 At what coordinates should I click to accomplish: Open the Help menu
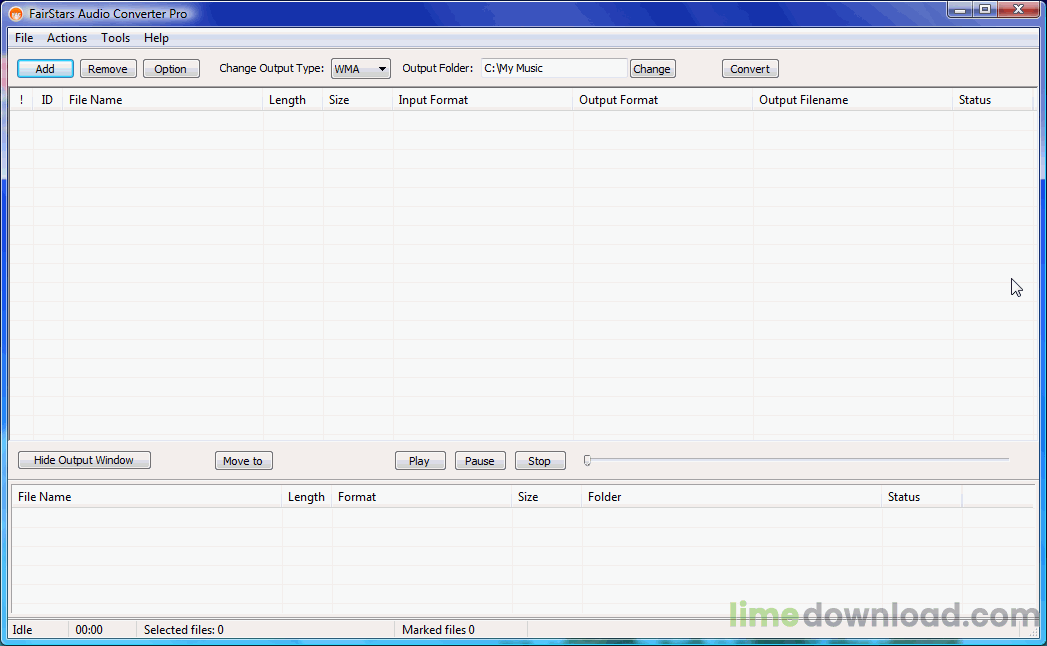[156, 38]
